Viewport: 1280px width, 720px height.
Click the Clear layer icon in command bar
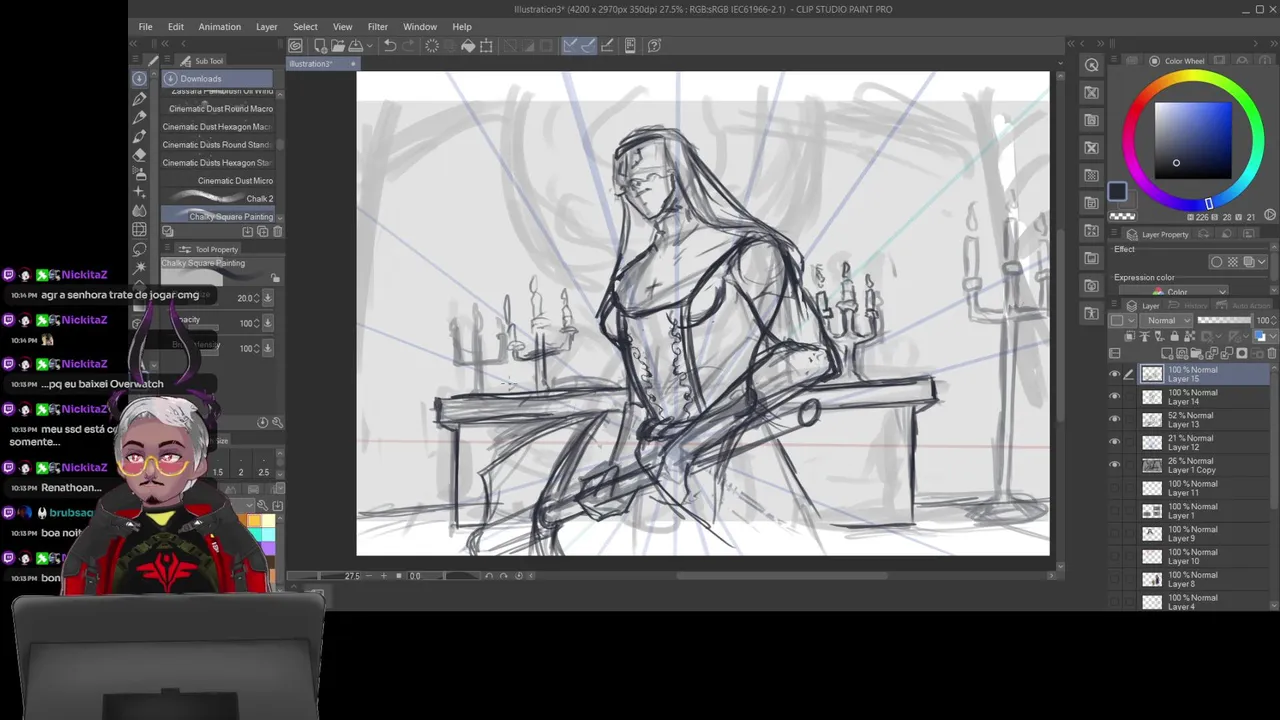[x=432, y=45]
